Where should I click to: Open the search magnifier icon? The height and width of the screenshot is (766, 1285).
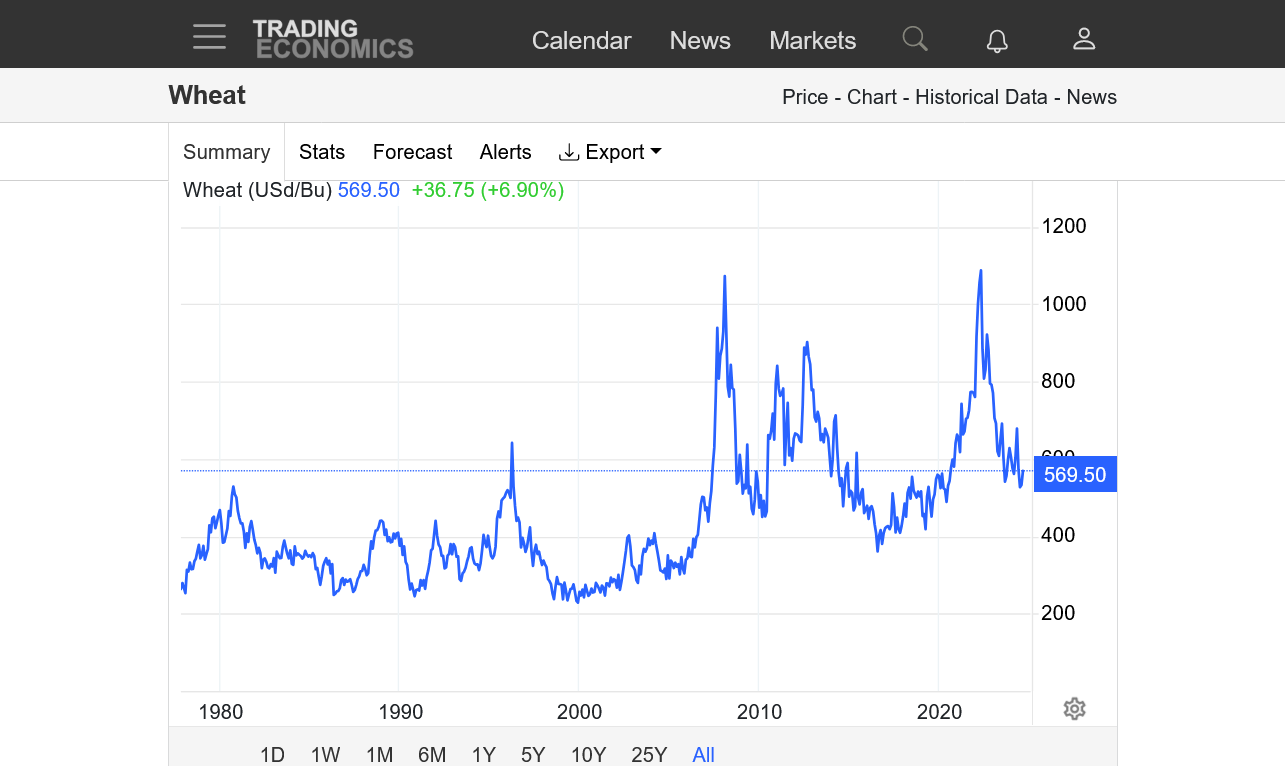pos(914,39)
